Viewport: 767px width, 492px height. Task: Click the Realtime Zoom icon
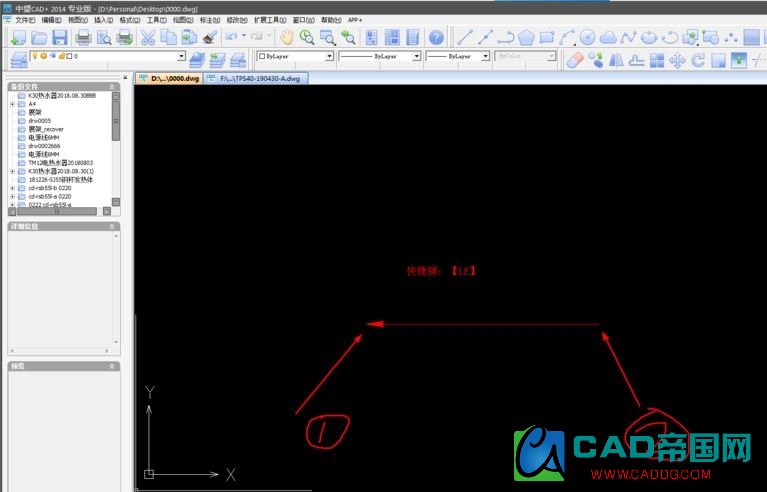coord(307,37)
